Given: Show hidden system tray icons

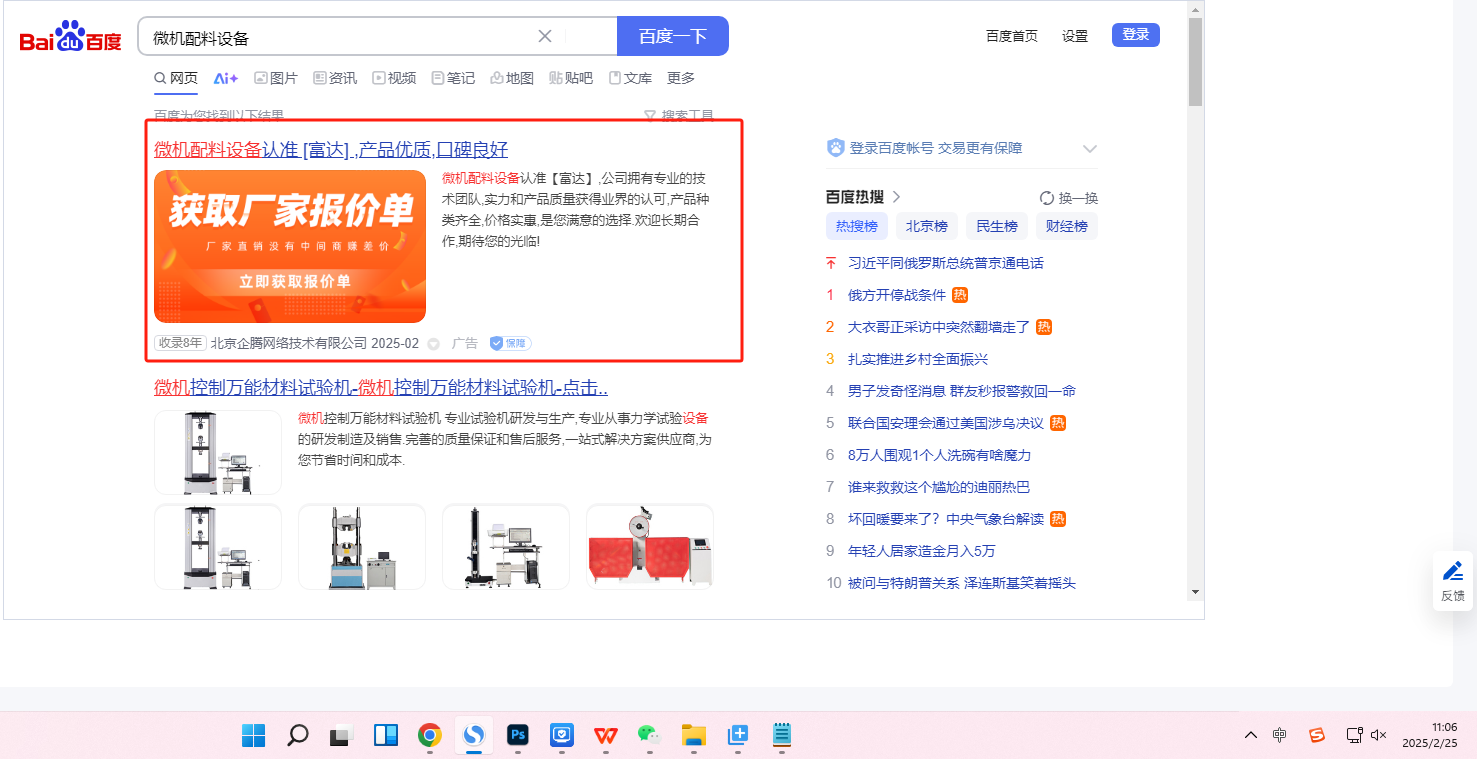Looking at the screenshot, I should click(1251, 735).
